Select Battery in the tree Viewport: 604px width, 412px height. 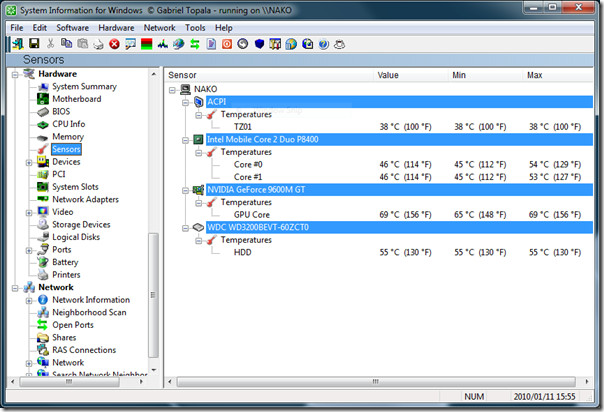(x=65, y=262)
